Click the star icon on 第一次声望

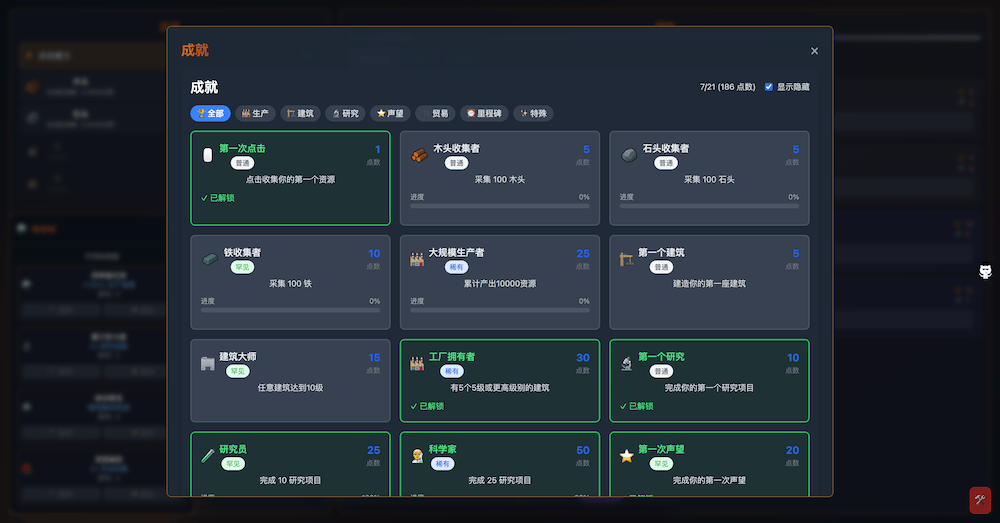point(627,456)
